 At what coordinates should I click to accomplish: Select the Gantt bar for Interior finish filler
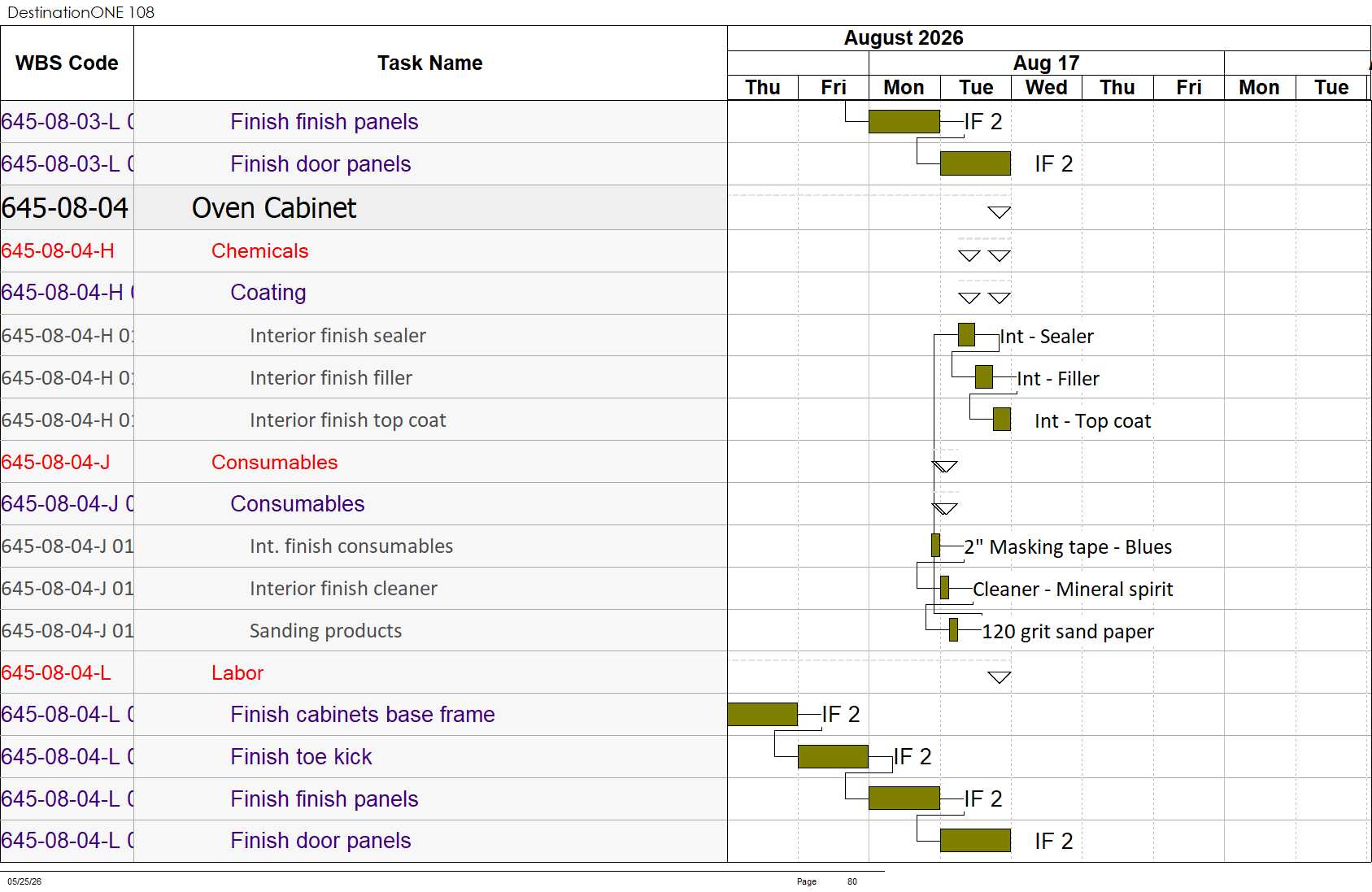coord(984,377)
